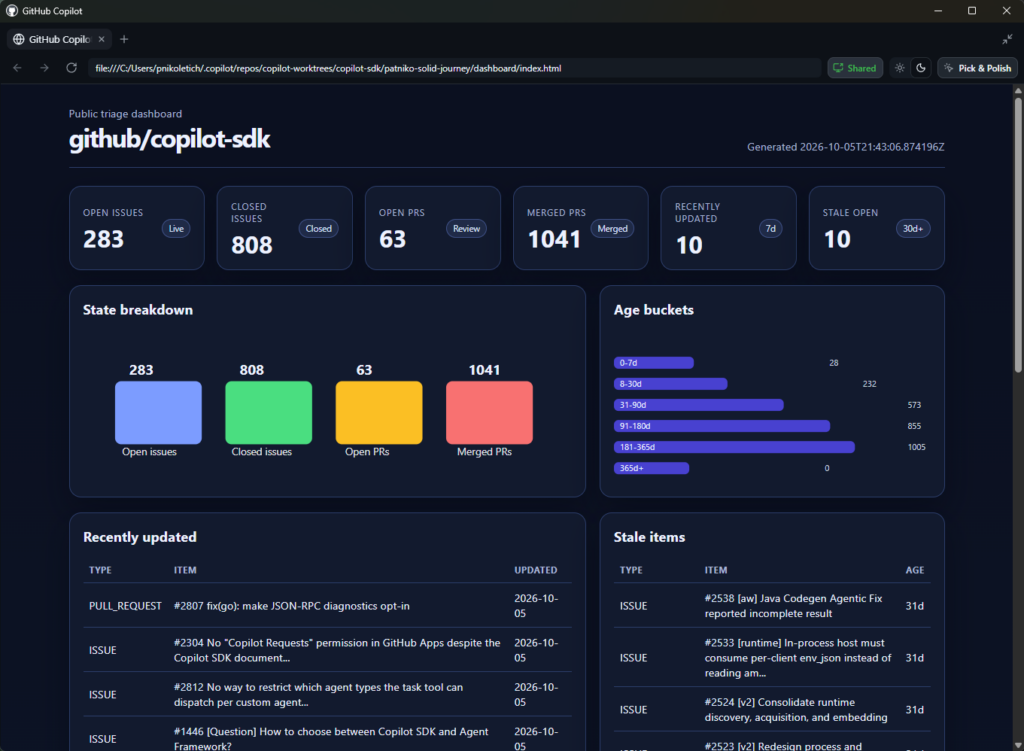This screenshot has height=751, width=1024.
Task: Click the UPDATED column header
Action: (536, 570)
